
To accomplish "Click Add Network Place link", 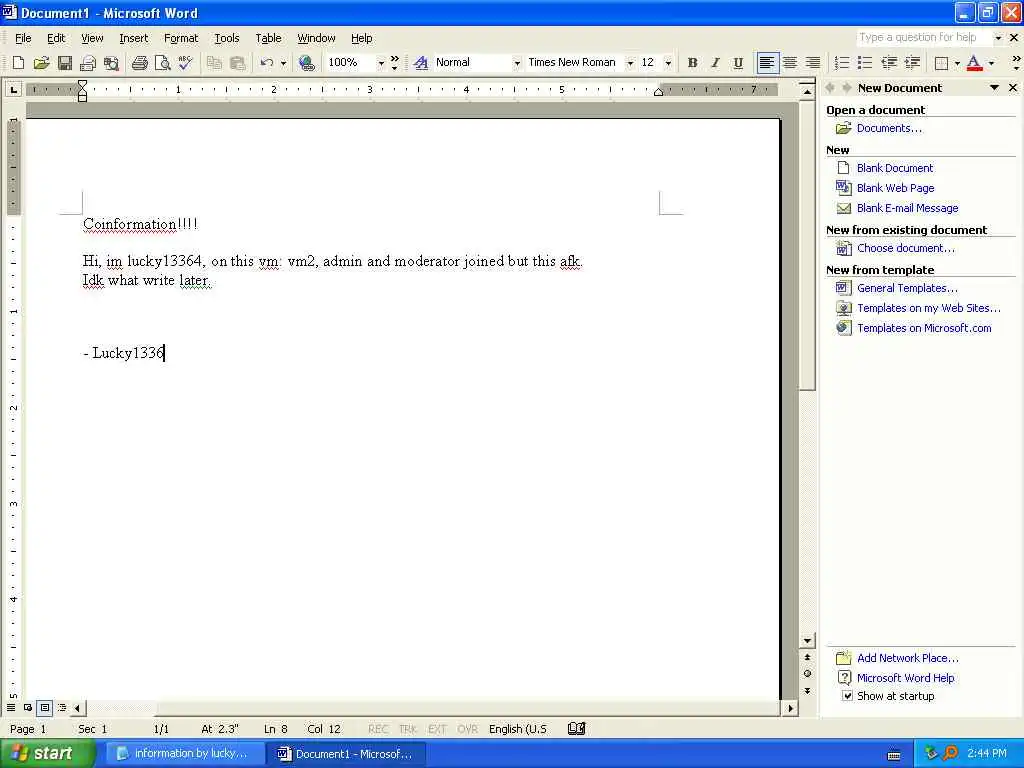I will pyautogui.click(x=908, y=658).
